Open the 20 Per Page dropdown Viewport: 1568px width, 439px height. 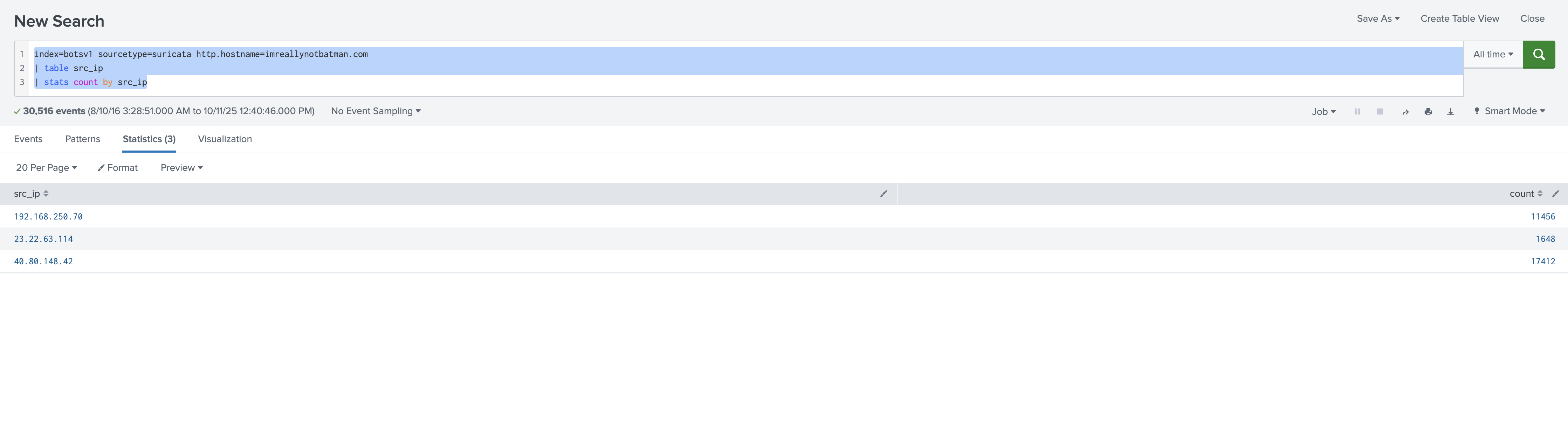(x=46, y=168)
